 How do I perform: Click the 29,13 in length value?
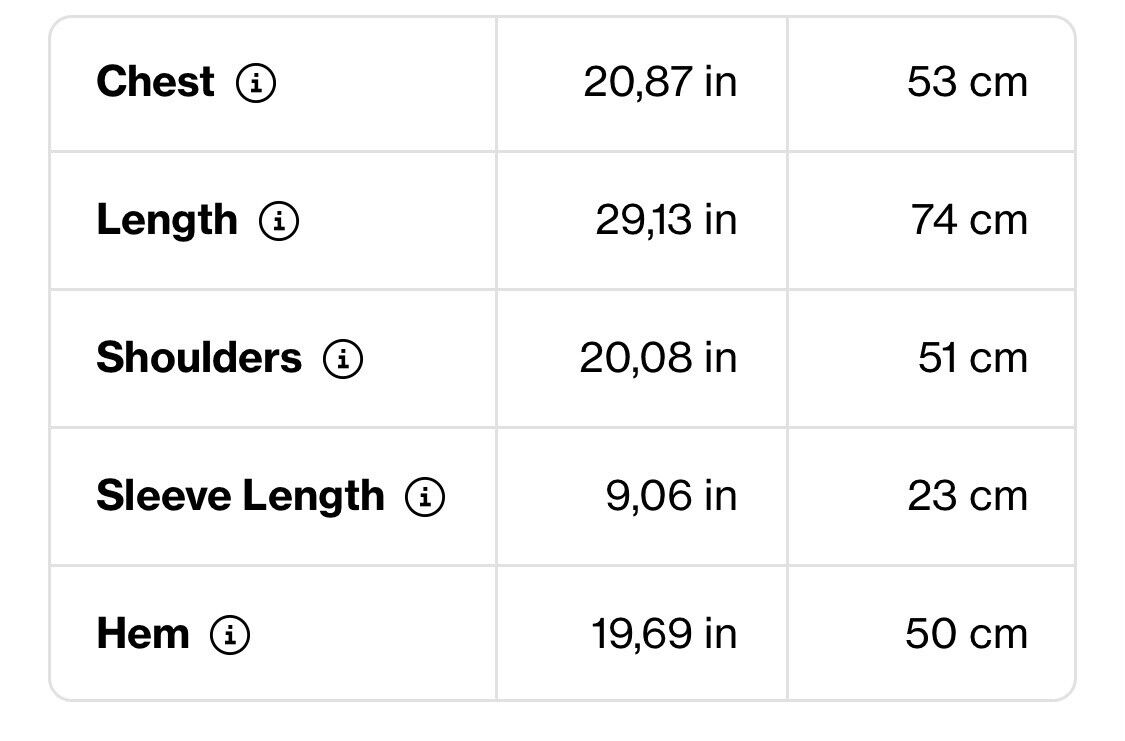click(x=666, y=220)
